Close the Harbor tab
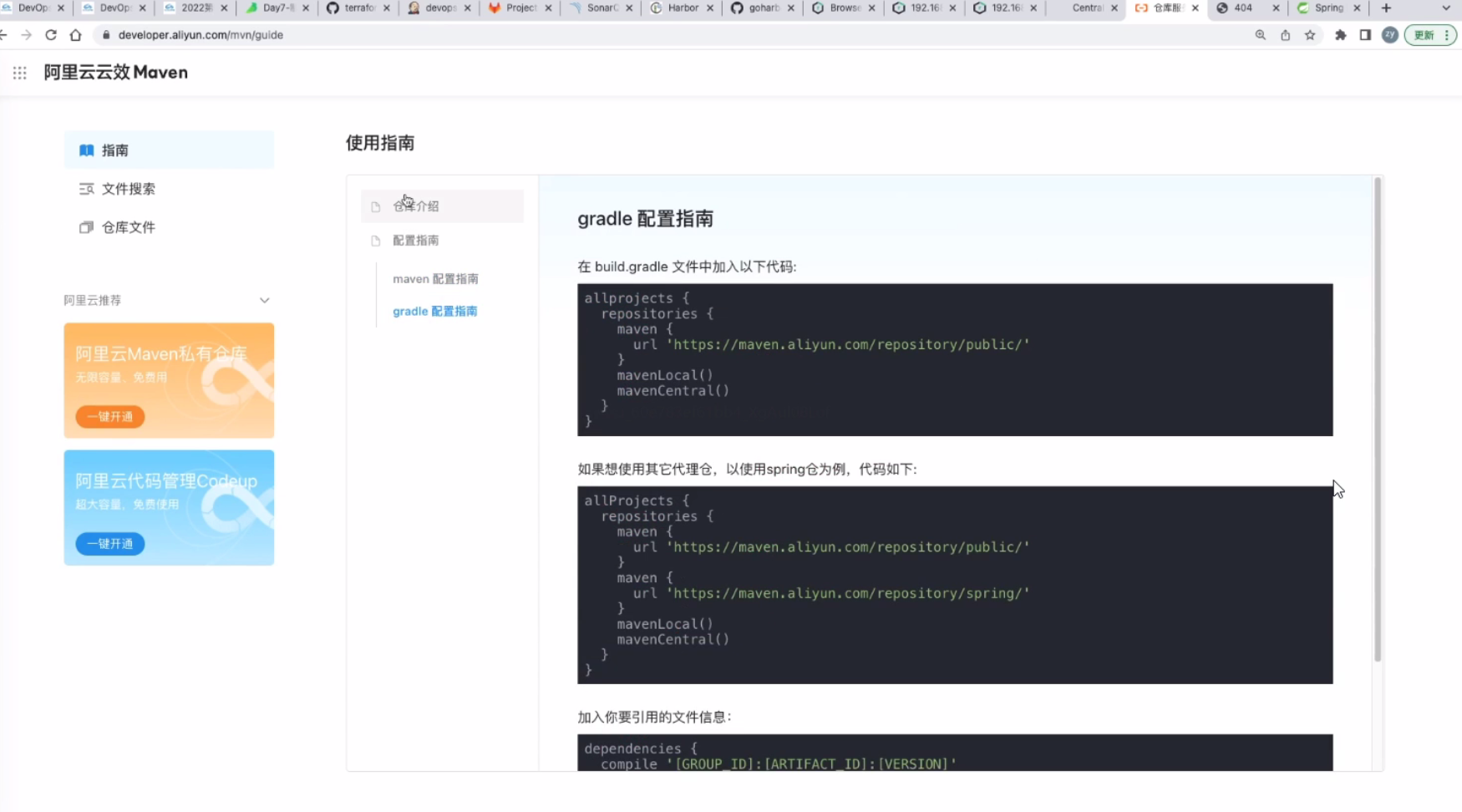Image resolution: width=1462 pixels, height=812 pixels. click(x=710, y=8)
